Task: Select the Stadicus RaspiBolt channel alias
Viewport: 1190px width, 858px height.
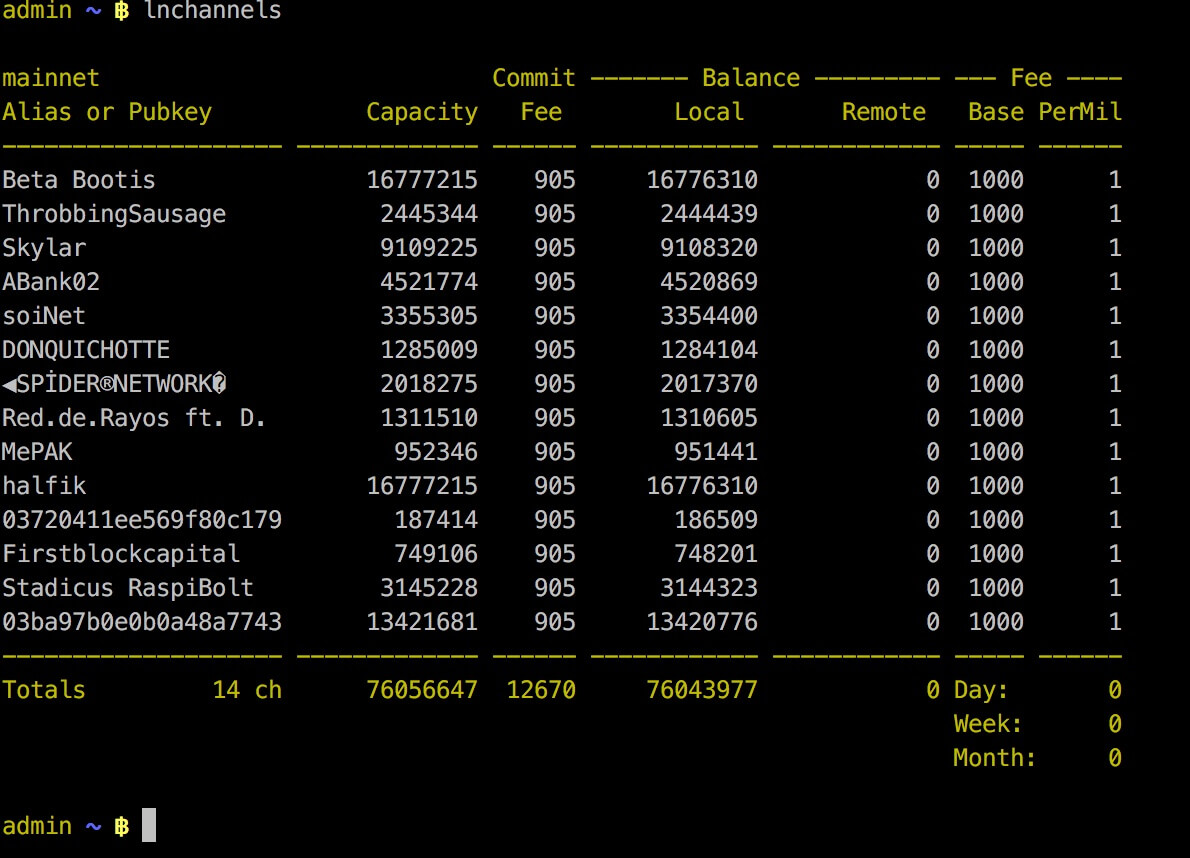Action: pyautogui.click(x=128, y=588)
